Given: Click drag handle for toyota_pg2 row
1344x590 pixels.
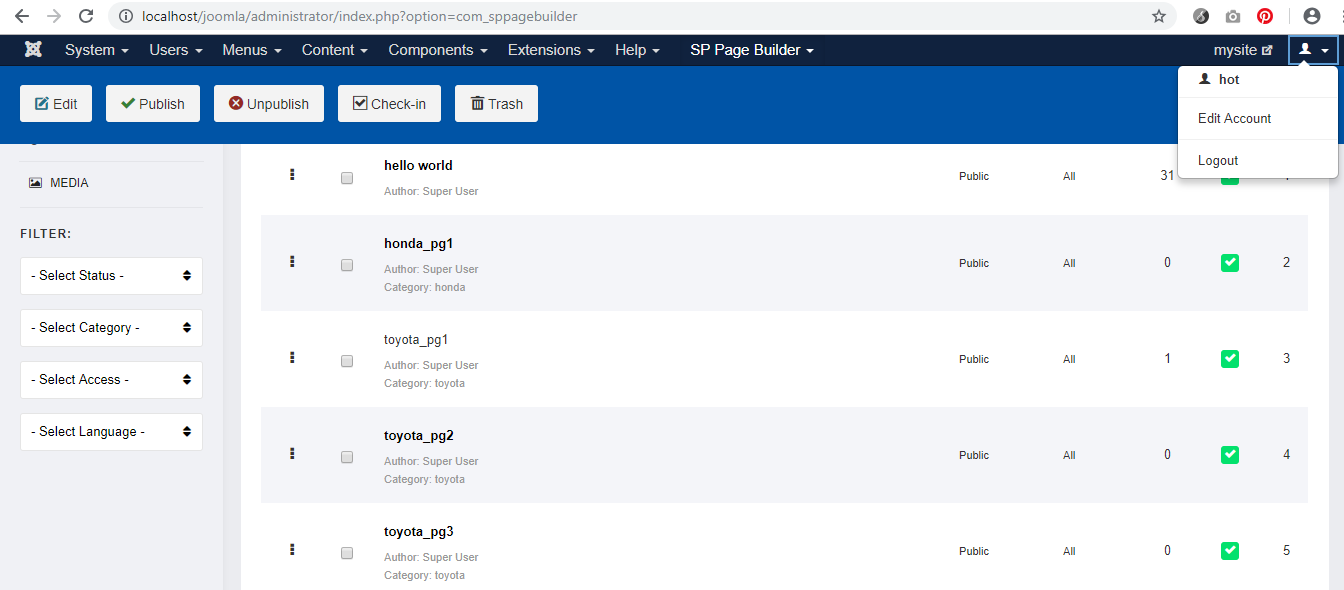Looking at the screenshot, I should 292,454.
